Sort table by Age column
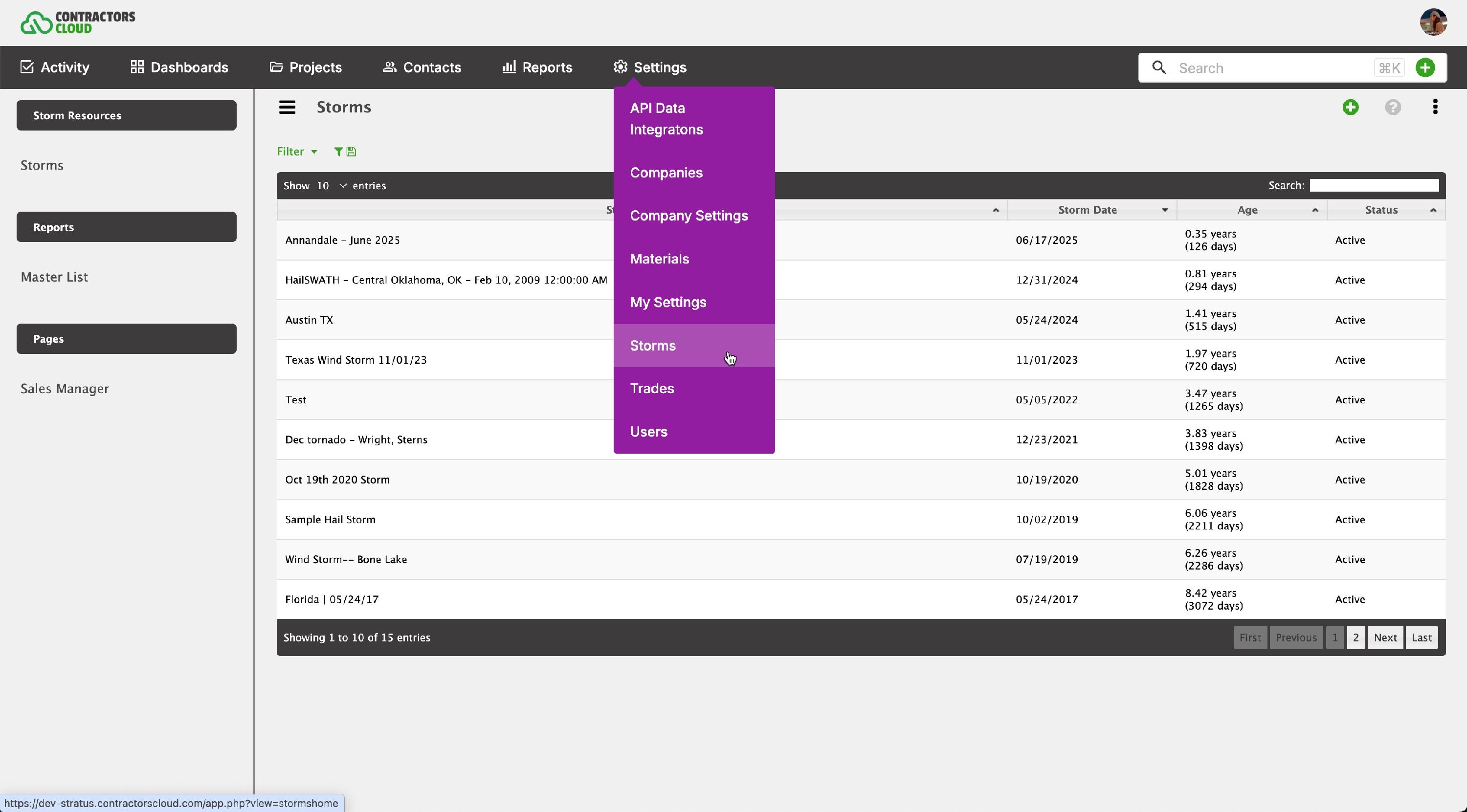The width and height of the screenshot is (1467, 812). (x=1247, y=210)
